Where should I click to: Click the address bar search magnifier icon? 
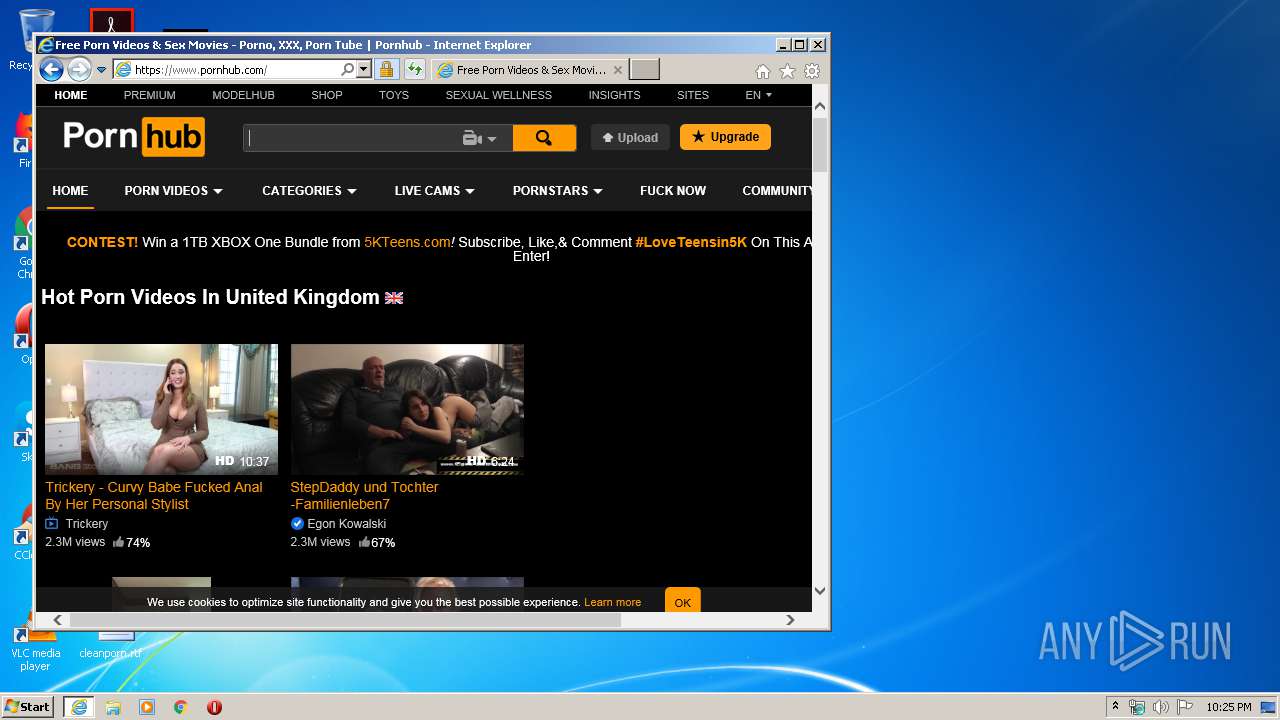click(x=347, y=70)
